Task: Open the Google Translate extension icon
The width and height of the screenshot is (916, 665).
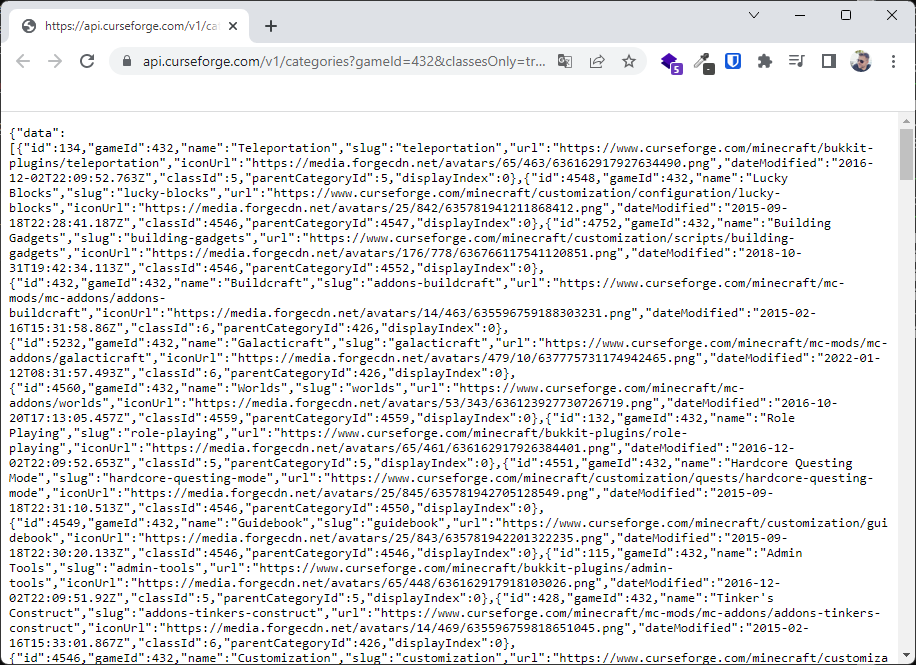Action: [565, 61]
